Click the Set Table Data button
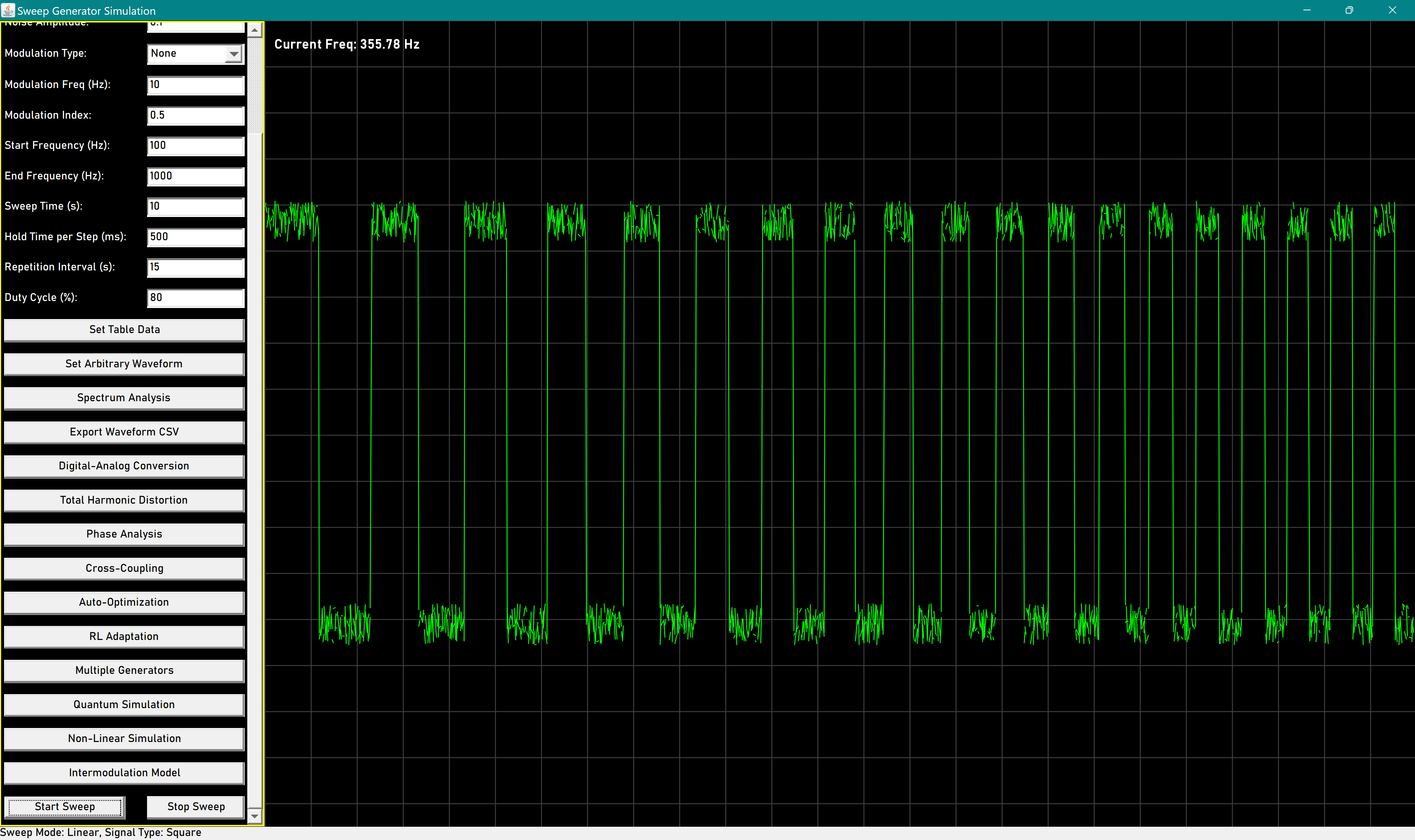The image size is (1415, 840). point(124,329)
